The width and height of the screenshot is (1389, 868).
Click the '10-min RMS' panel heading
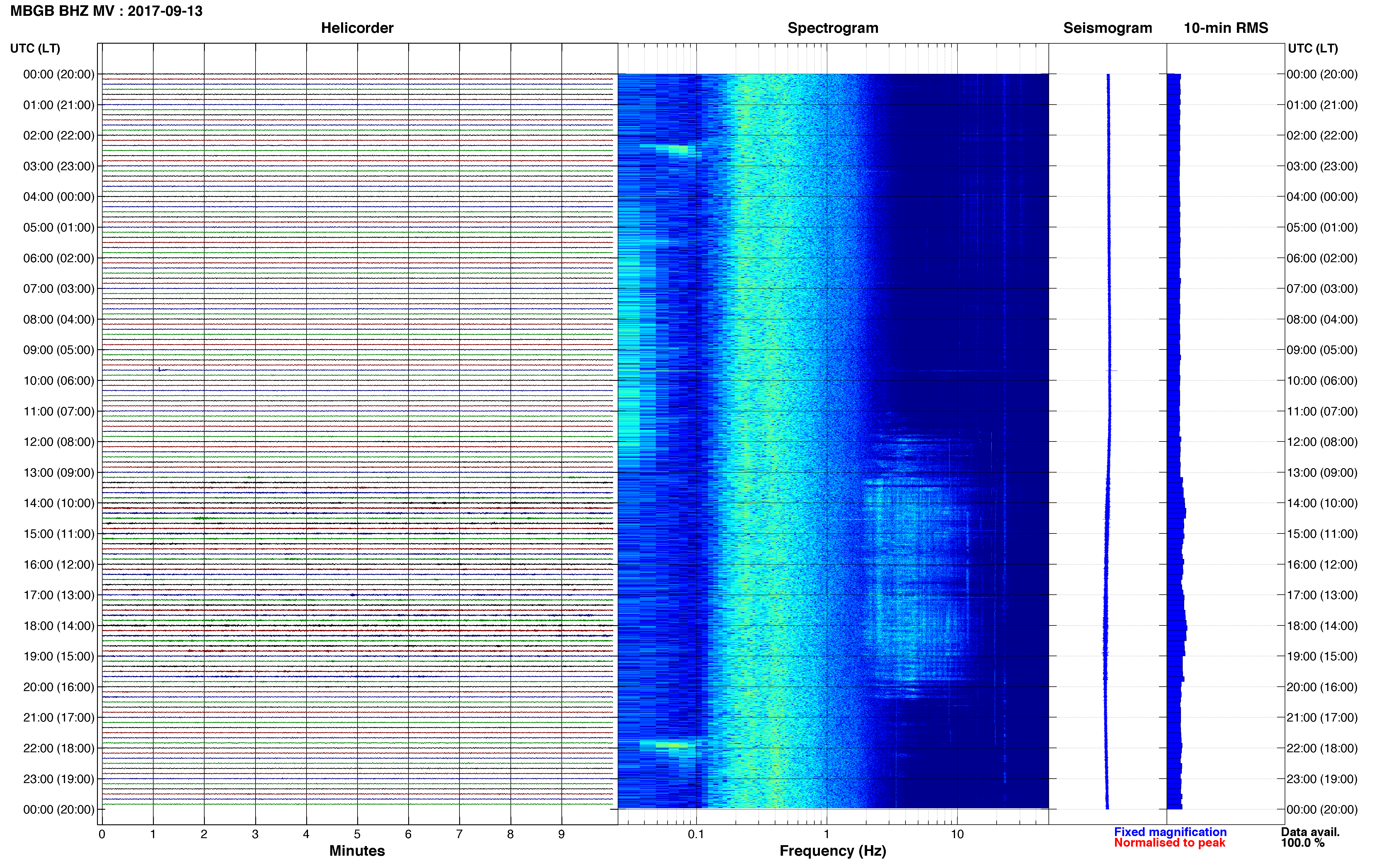point(1226,28)
